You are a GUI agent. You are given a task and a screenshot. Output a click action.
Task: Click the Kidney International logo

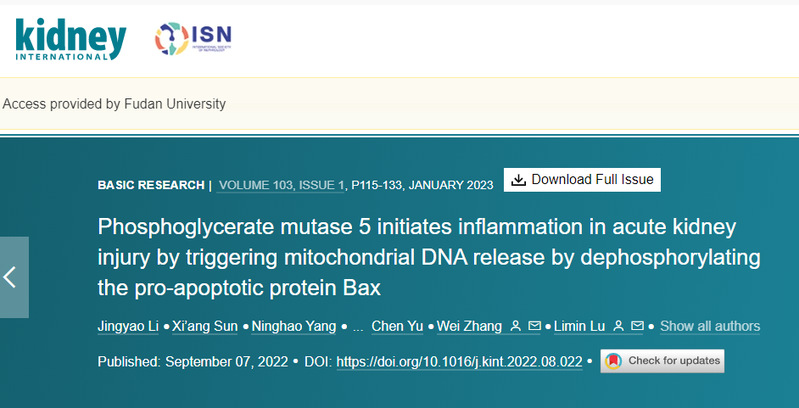pyautogui.click(x=70, y=38)
